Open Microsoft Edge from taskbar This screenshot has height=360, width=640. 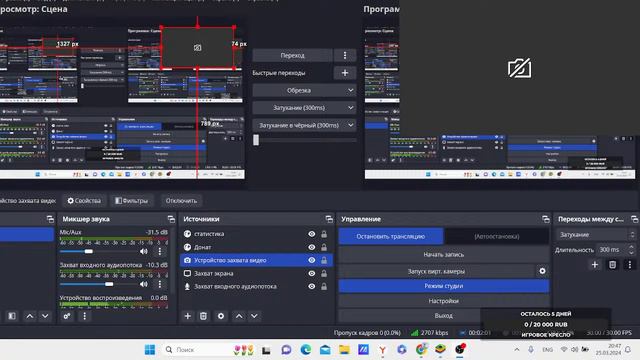click(x=306, y=350)
